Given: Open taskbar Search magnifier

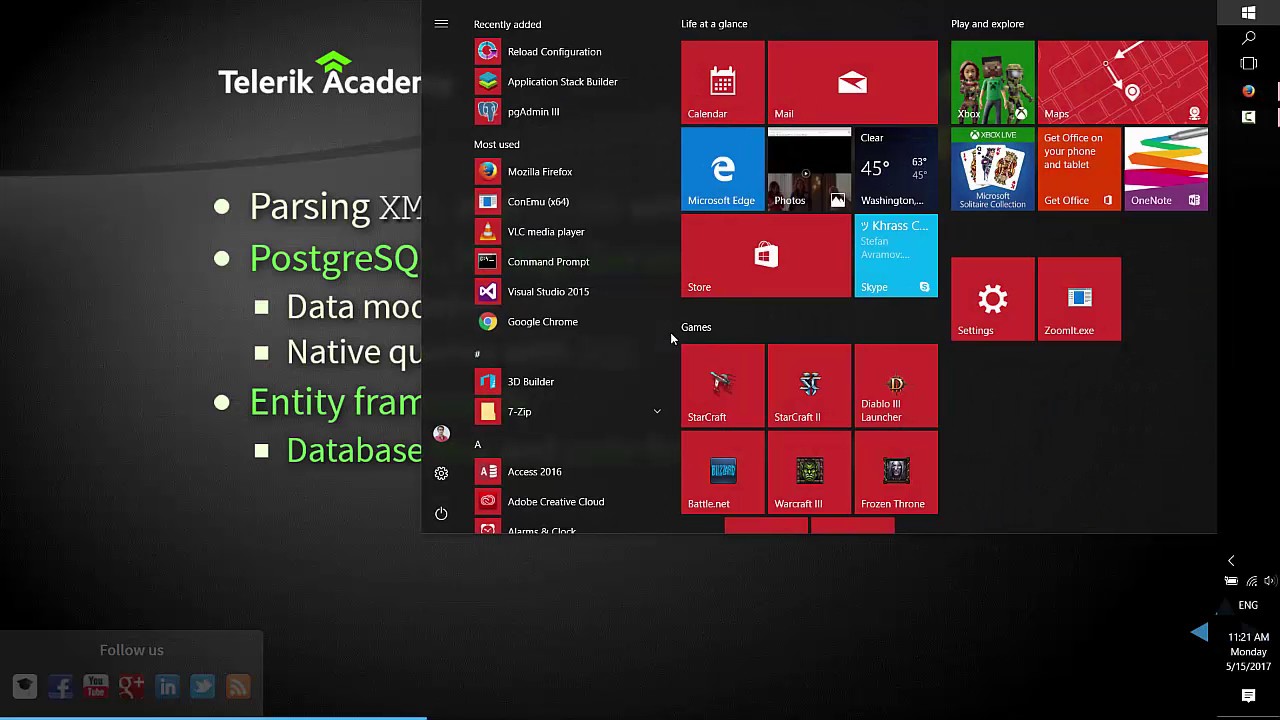Looking at the screenshot, I should 1248,38.
